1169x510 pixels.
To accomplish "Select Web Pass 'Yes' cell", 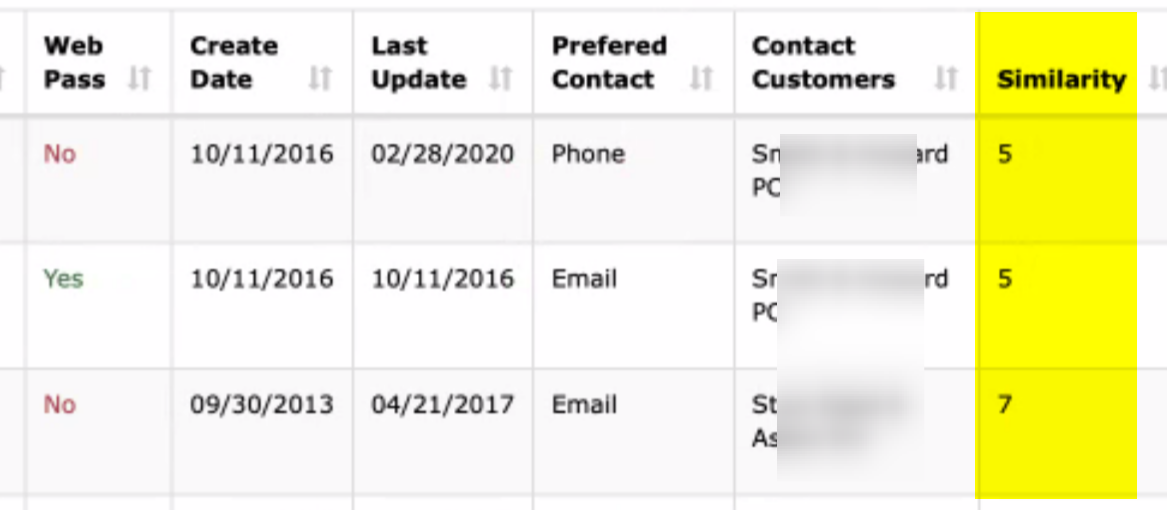I will (63, 279).
